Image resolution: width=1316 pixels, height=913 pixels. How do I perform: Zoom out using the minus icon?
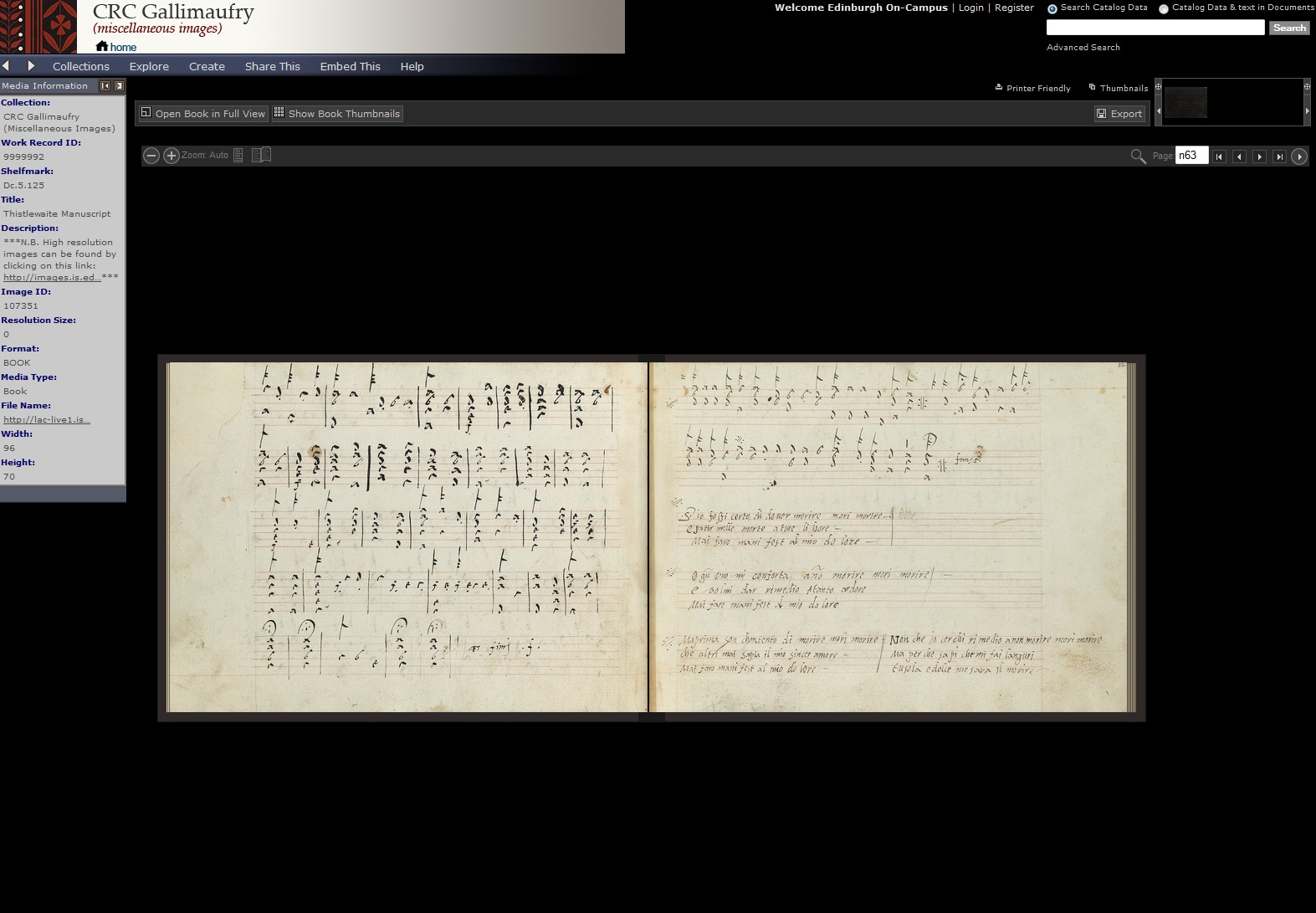point(151,156)
